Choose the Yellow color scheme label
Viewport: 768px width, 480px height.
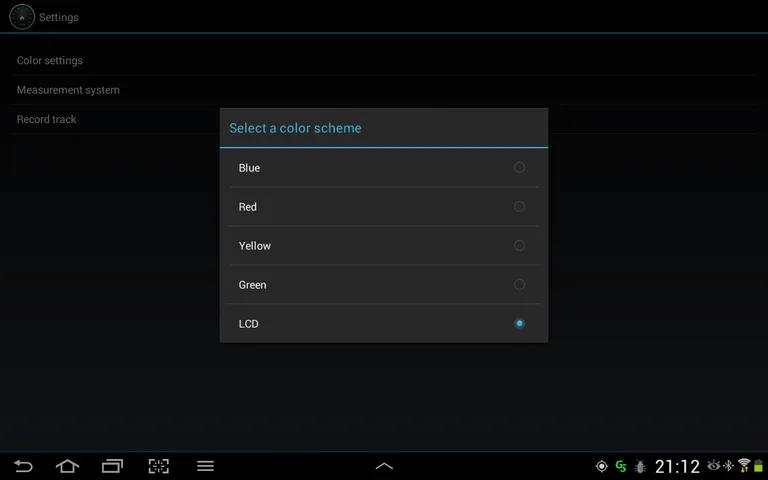pos(254,246)
